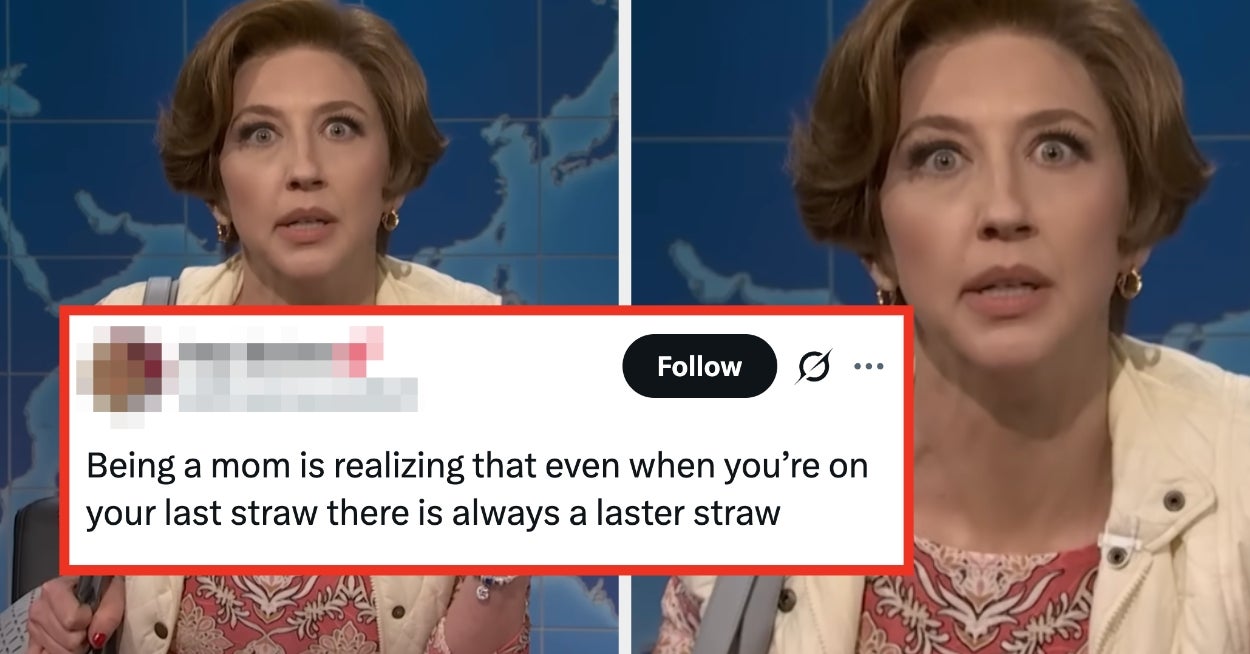Click the black Follow button
This screenshot has width=1250, height=654.
click(699, 366)
